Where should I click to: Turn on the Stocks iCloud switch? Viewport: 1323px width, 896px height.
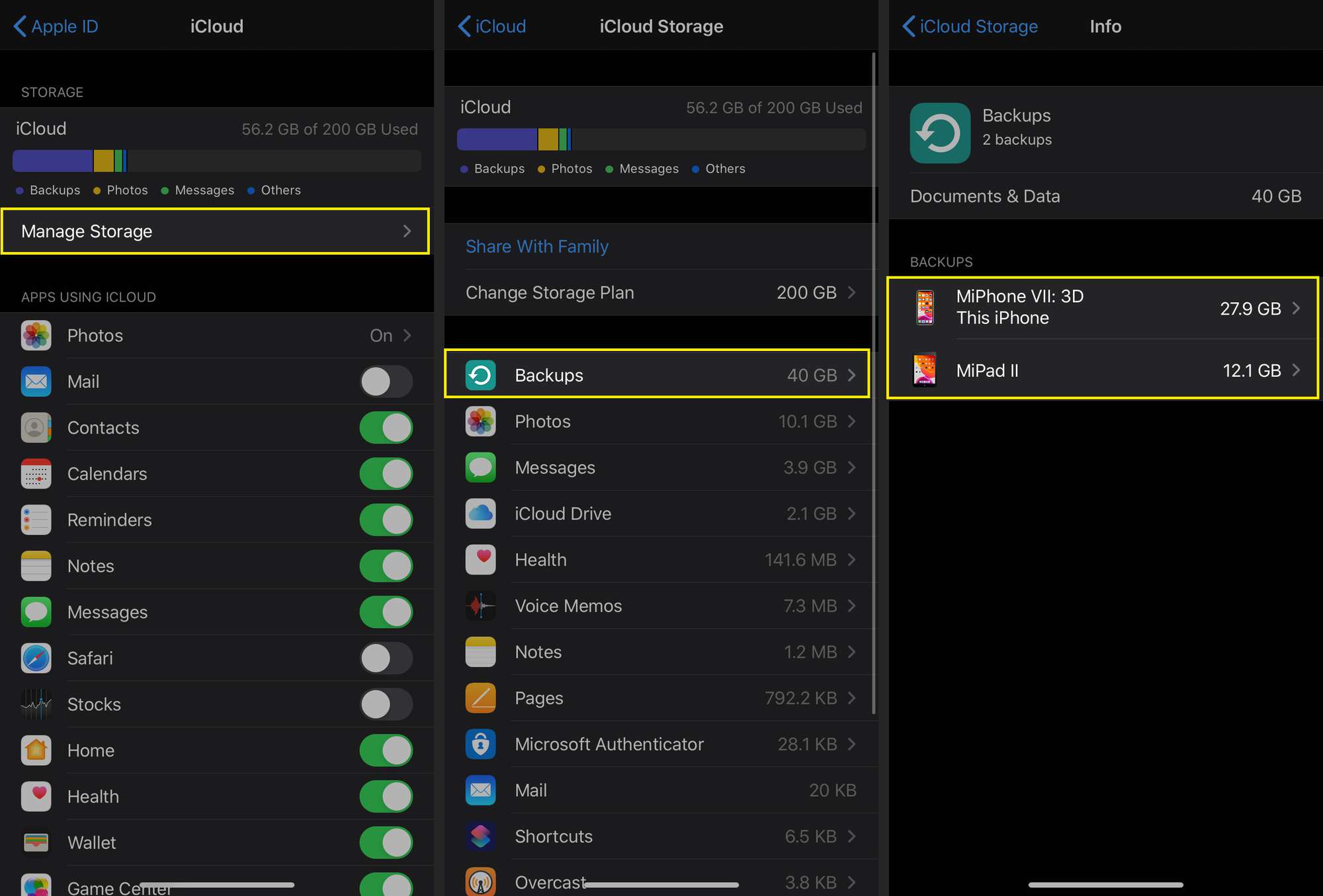(386, 704)
